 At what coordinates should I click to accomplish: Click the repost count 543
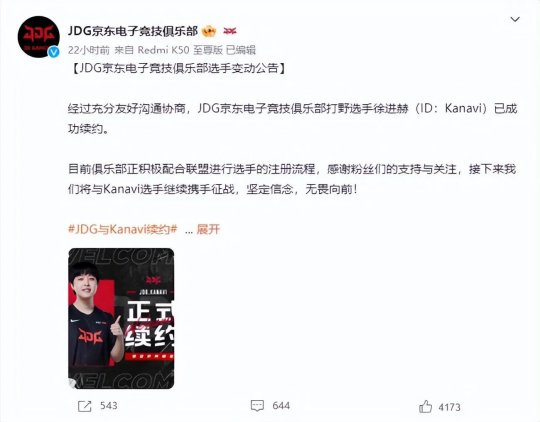coord(109,406)
